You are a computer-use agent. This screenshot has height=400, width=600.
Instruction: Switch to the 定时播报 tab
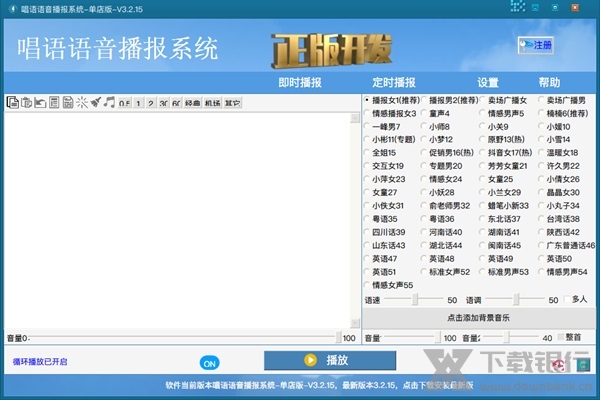[x=394, y=82]
